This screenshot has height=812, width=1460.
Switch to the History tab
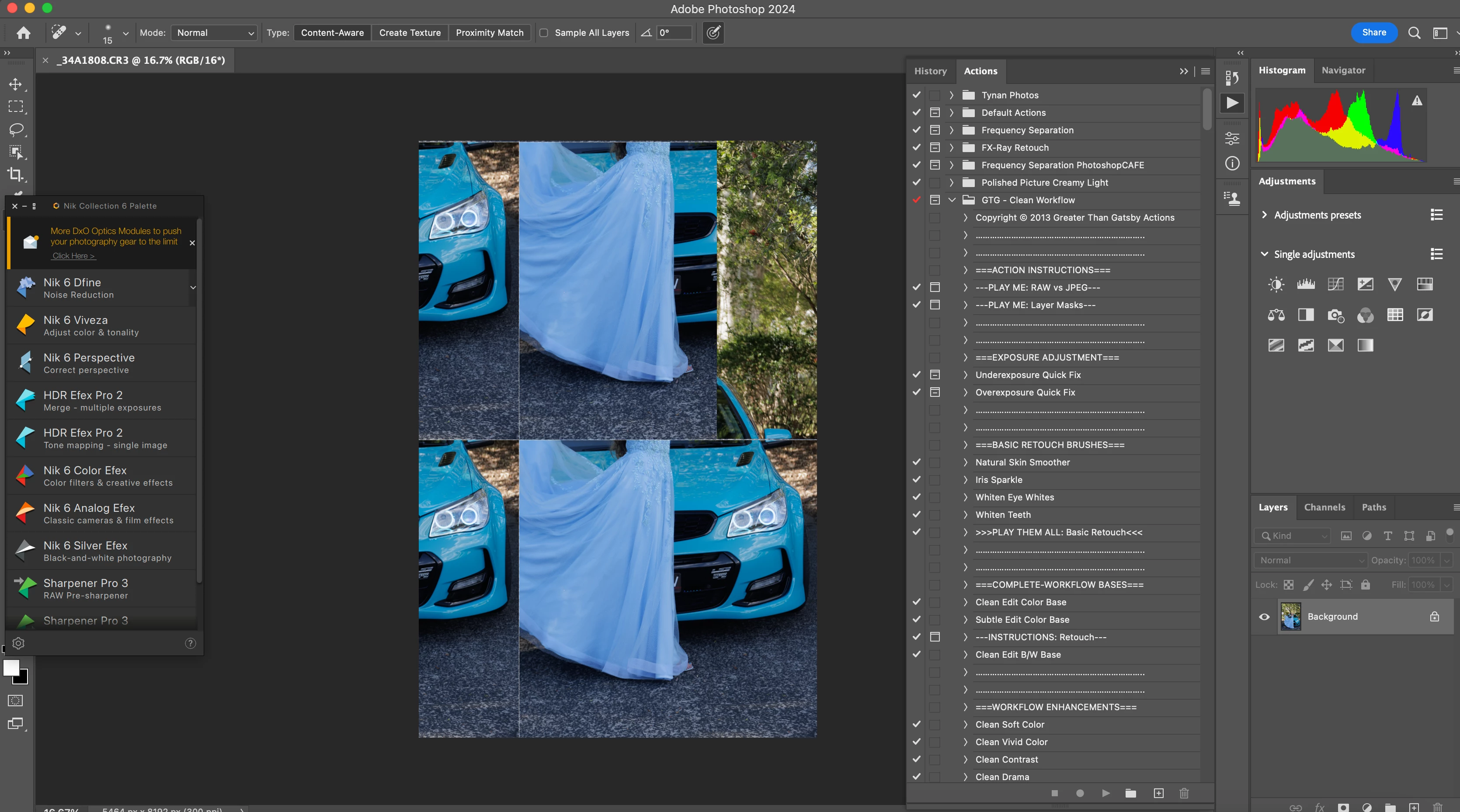(930, 71)
